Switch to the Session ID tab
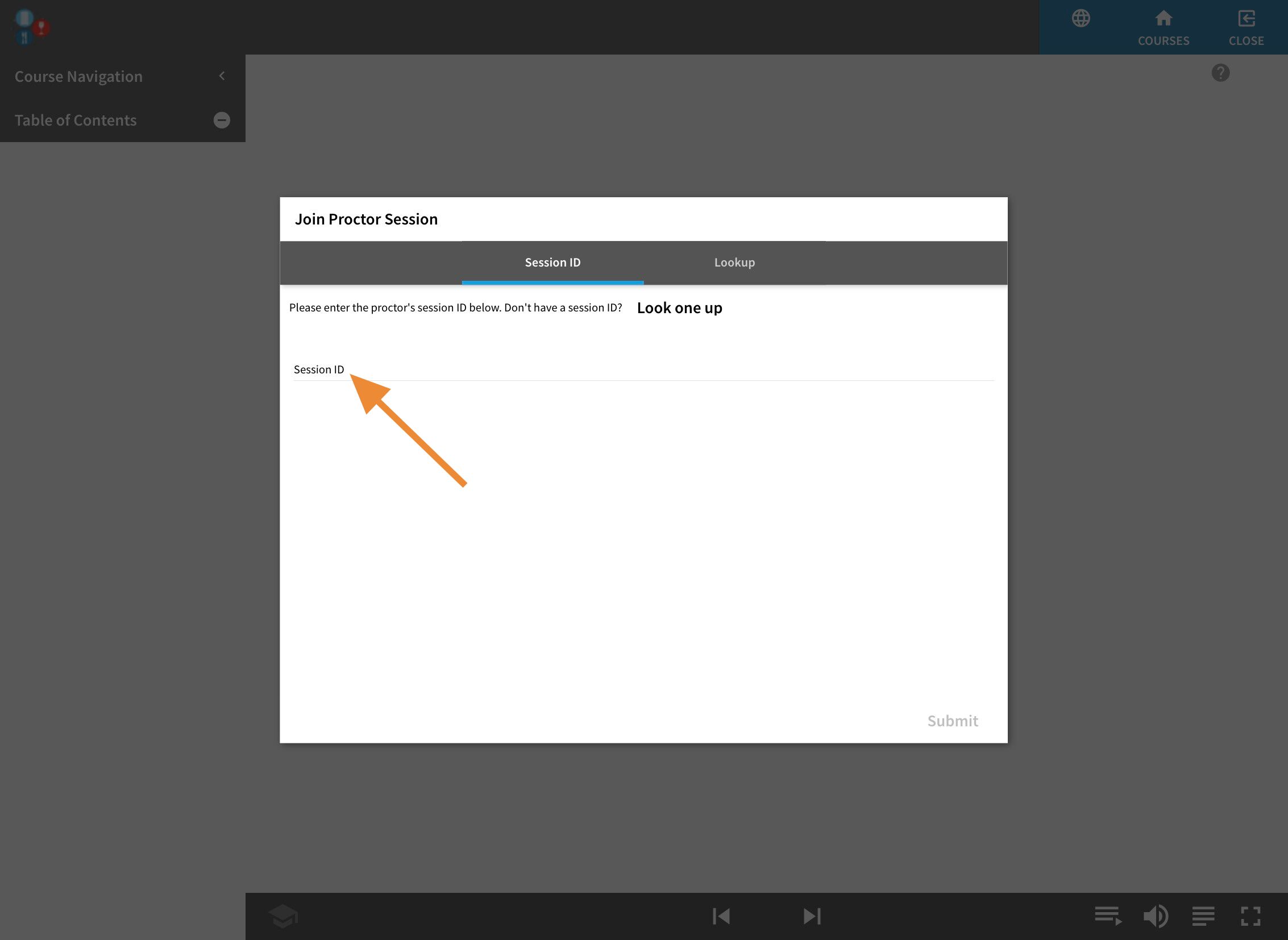Screen dimensions: 1288x940 552,263
